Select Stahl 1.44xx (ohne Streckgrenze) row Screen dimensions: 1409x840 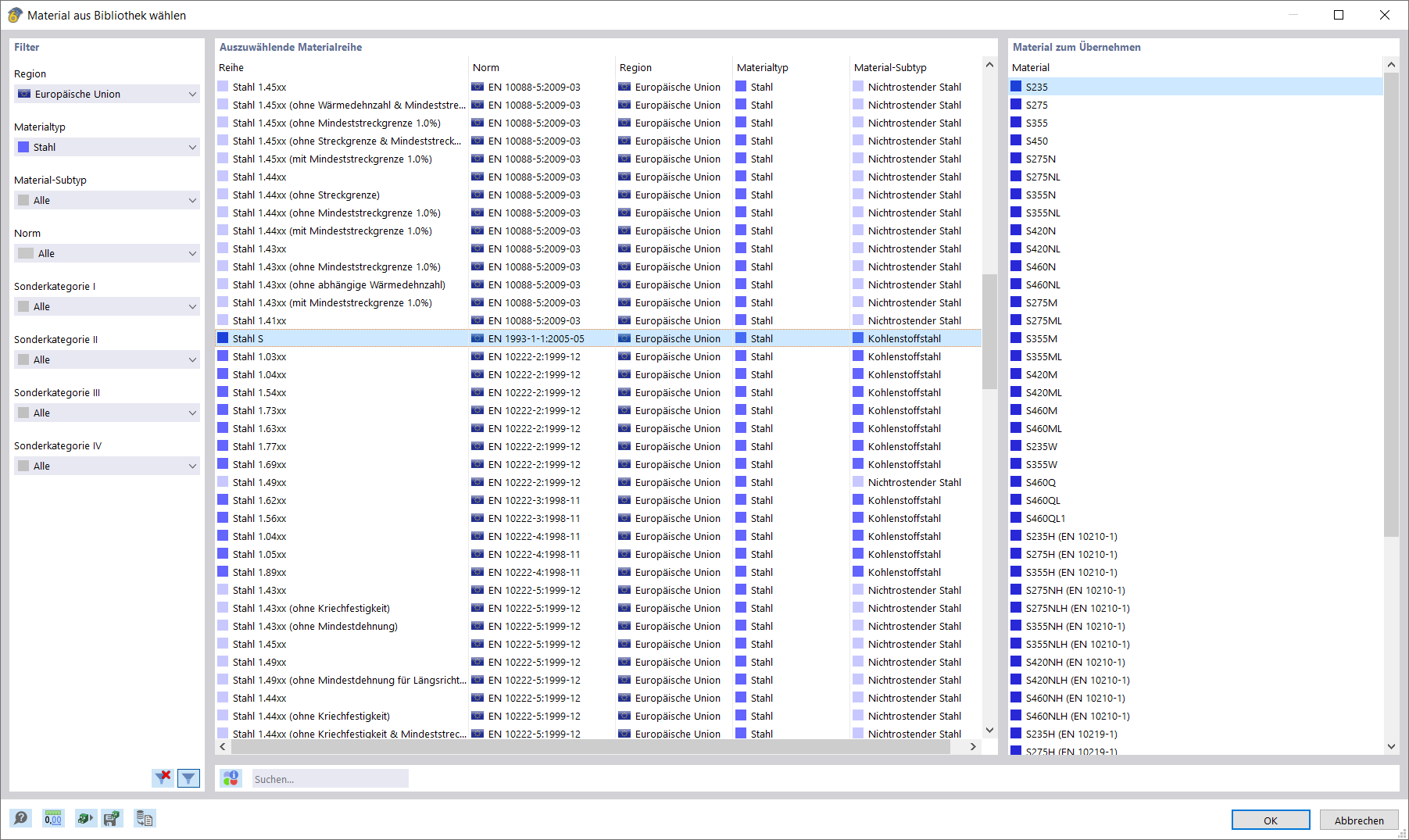pyautogui.click(x=598, y=195)
